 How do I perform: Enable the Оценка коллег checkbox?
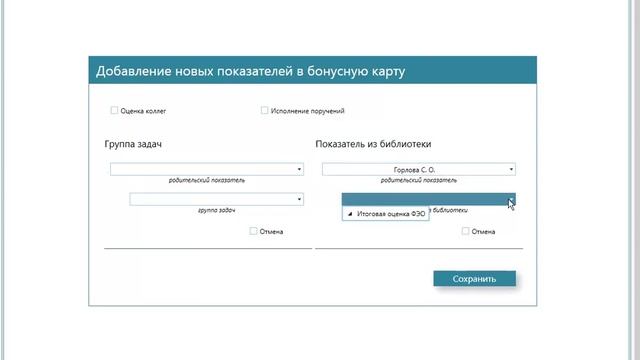point(114,110)
